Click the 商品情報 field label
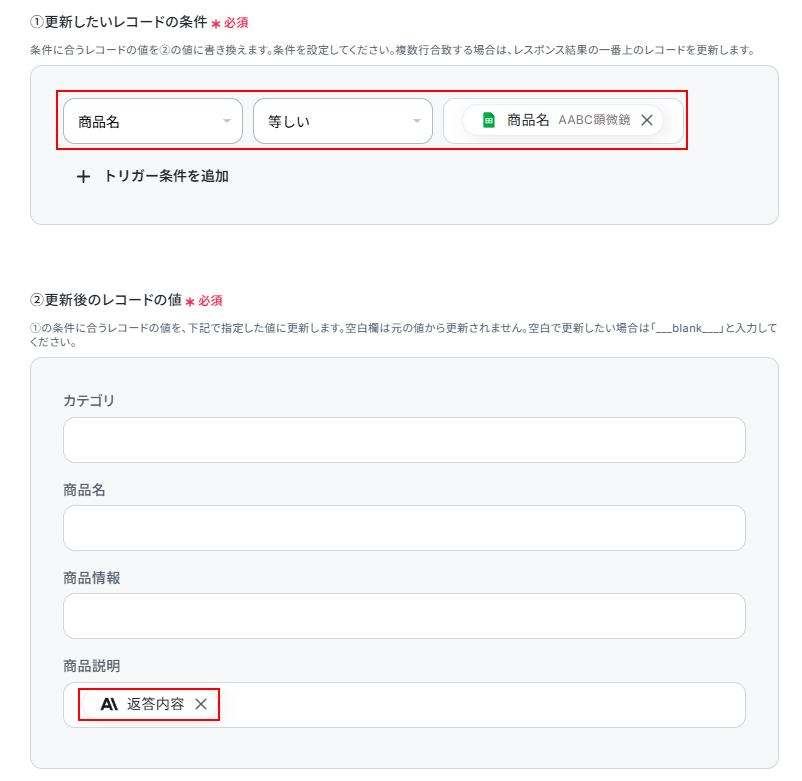Screen dimensions: 802x781 (x=92, y=578)
